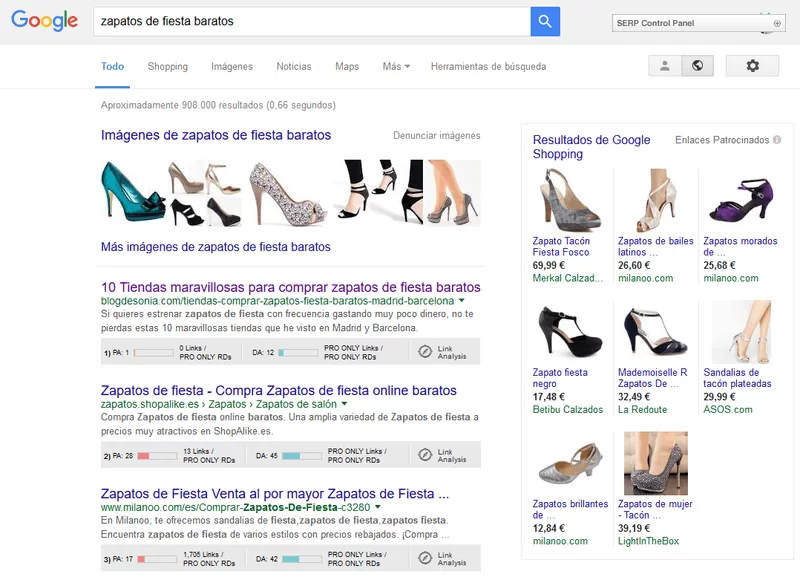Click '13 Links / PRO ONLY RDs' text
The image size is (800, 583).
(209, 455)
